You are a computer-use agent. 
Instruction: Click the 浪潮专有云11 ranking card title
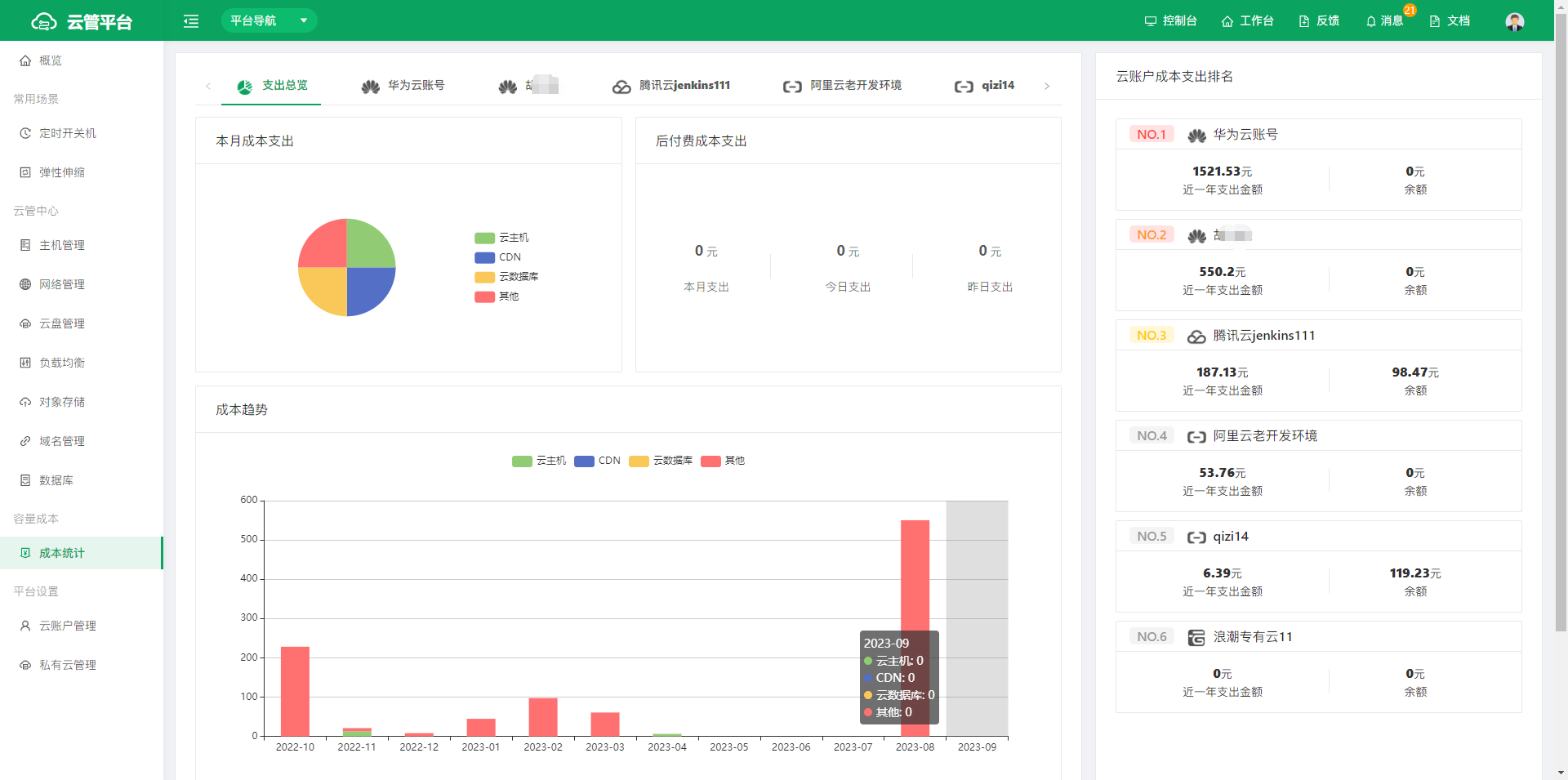[1252, 637]
